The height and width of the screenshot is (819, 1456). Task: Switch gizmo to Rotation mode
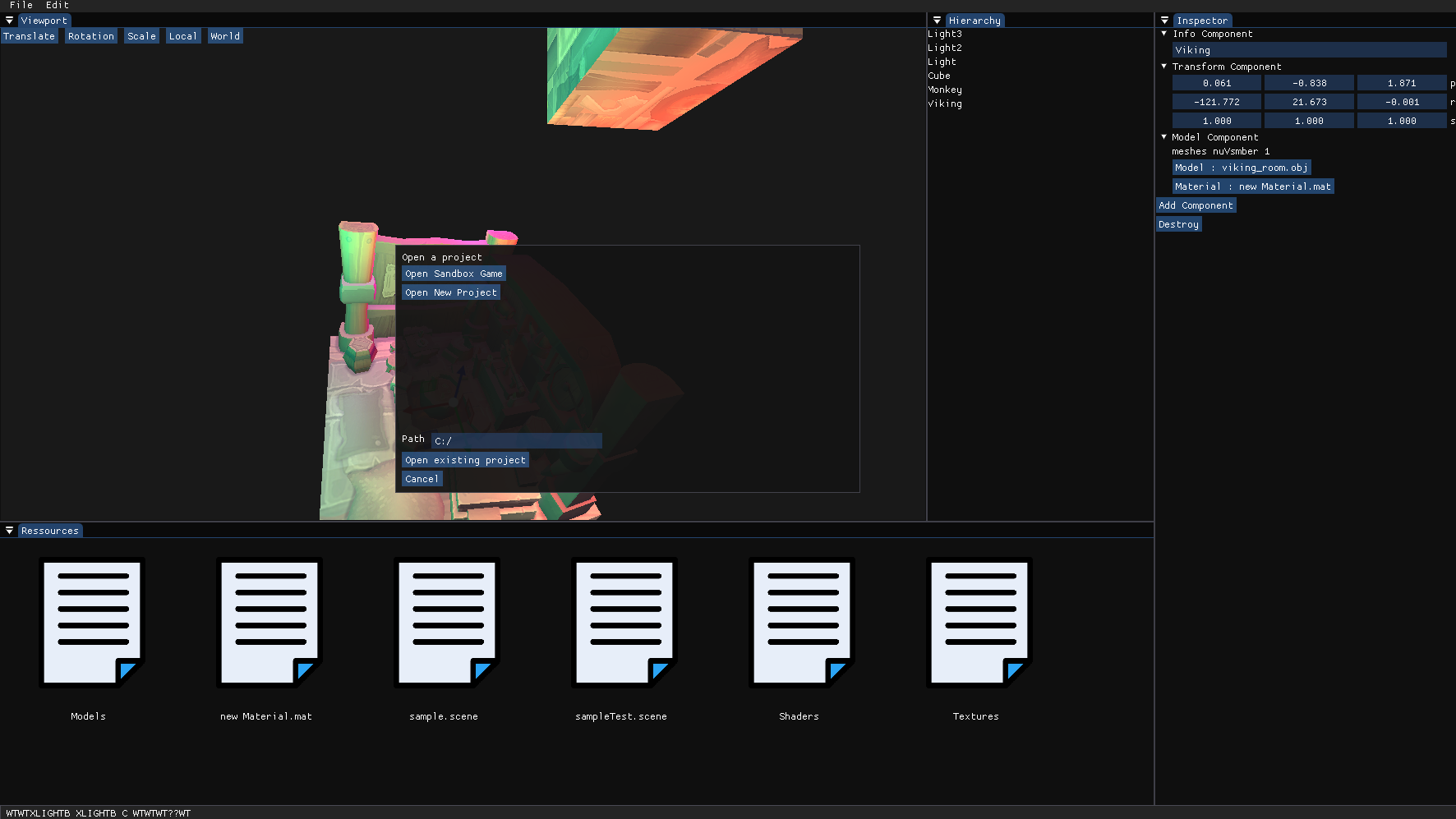91,36
